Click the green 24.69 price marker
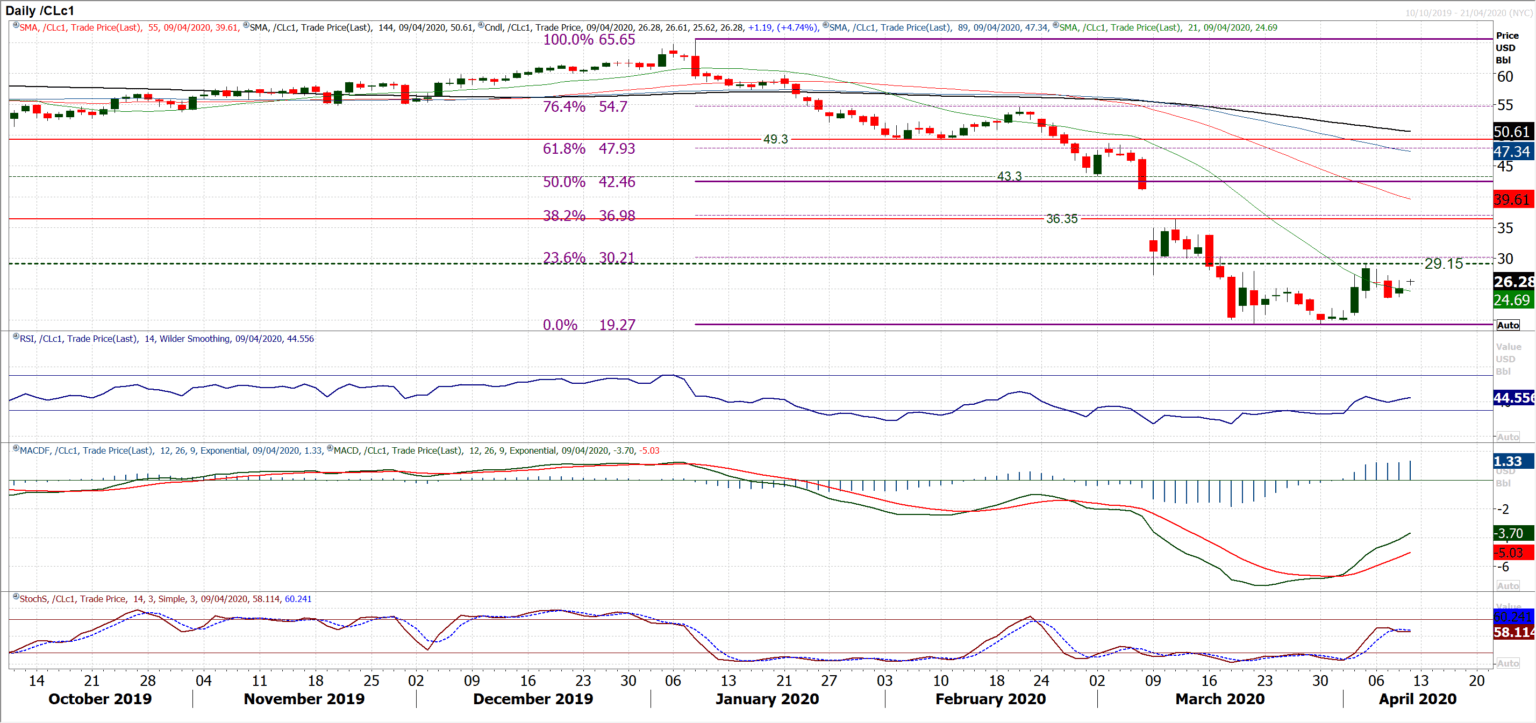Viewport: 1536px width, 723px height. 1513,299
